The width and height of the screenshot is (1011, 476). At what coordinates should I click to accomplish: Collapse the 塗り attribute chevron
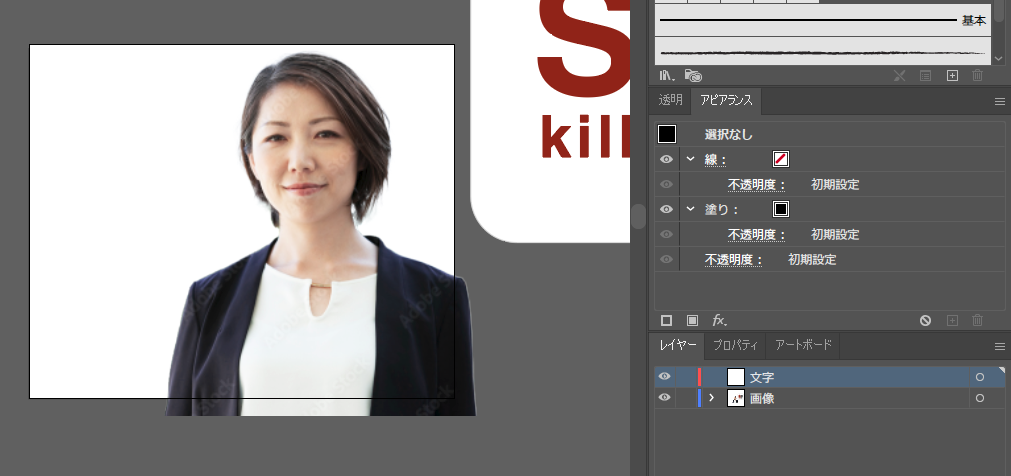(691, 209)
